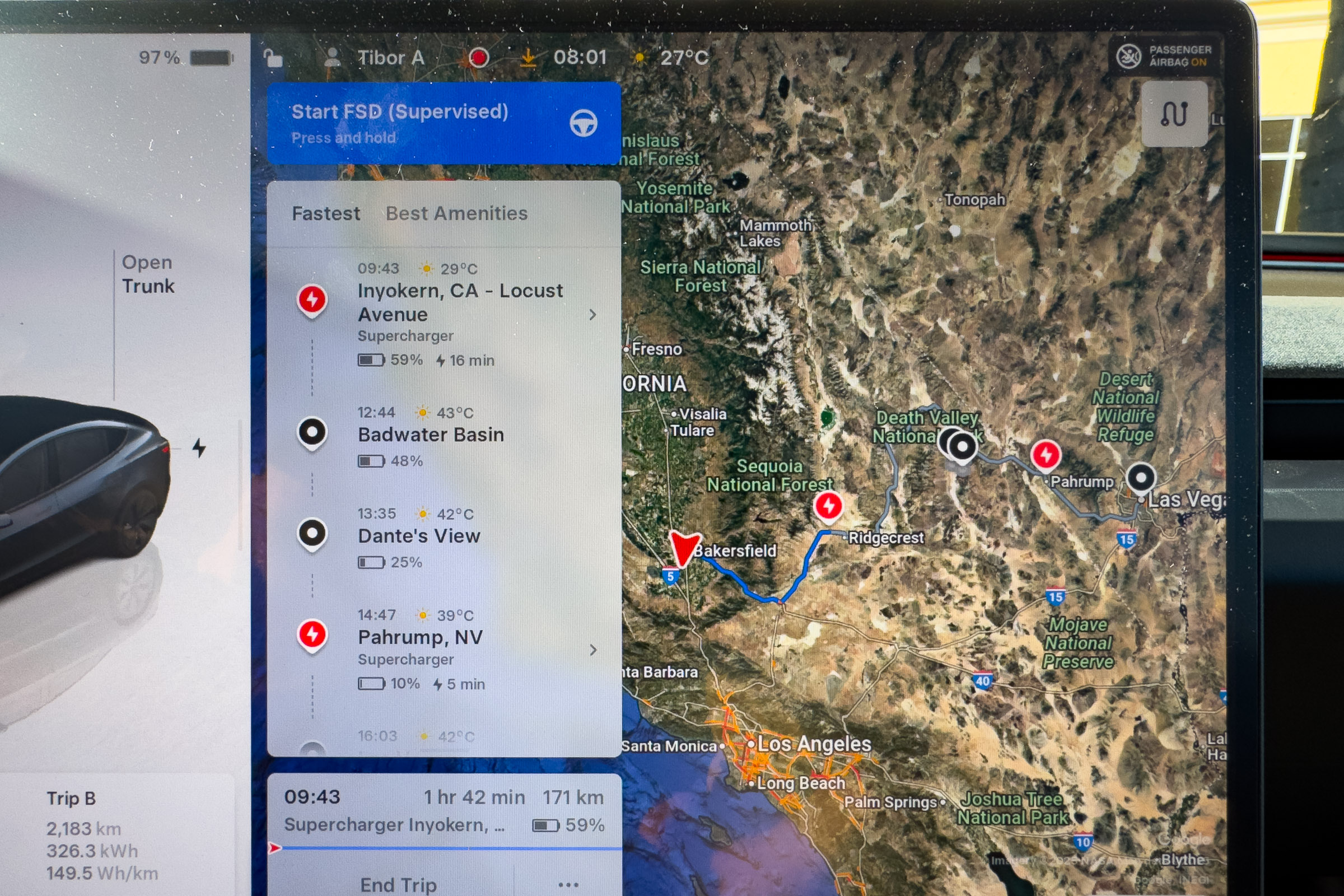Tap the Fresno label on map
Image resolution: width=1344 pixels, height=896 pixels.
click(x=656, y=349)
